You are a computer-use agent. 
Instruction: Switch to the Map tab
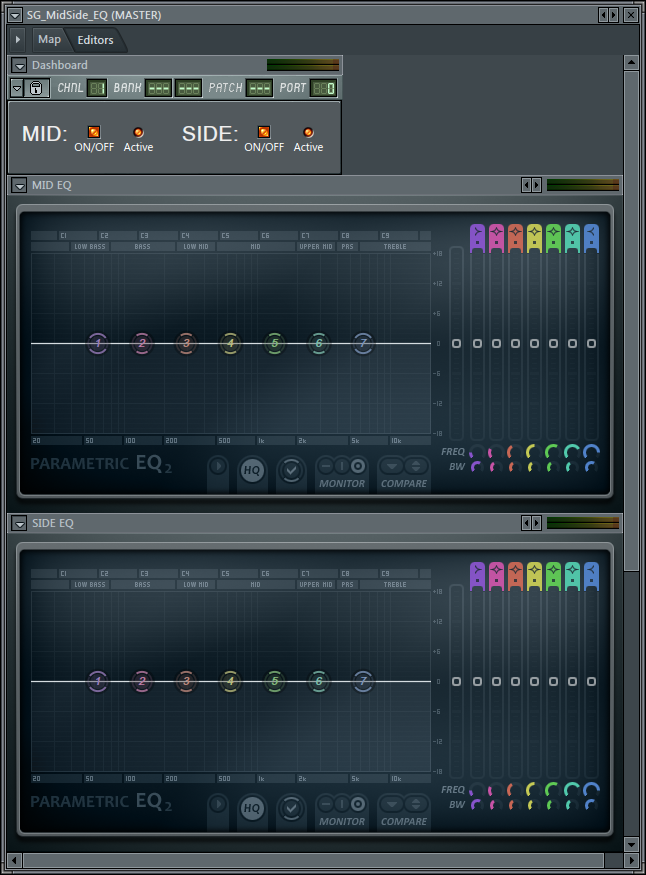pyautogui.click(x=49, y=40)
